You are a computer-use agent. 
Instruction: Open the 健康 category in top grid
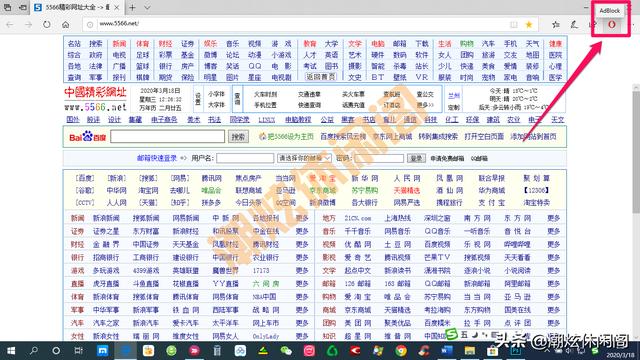pos(555,44)
